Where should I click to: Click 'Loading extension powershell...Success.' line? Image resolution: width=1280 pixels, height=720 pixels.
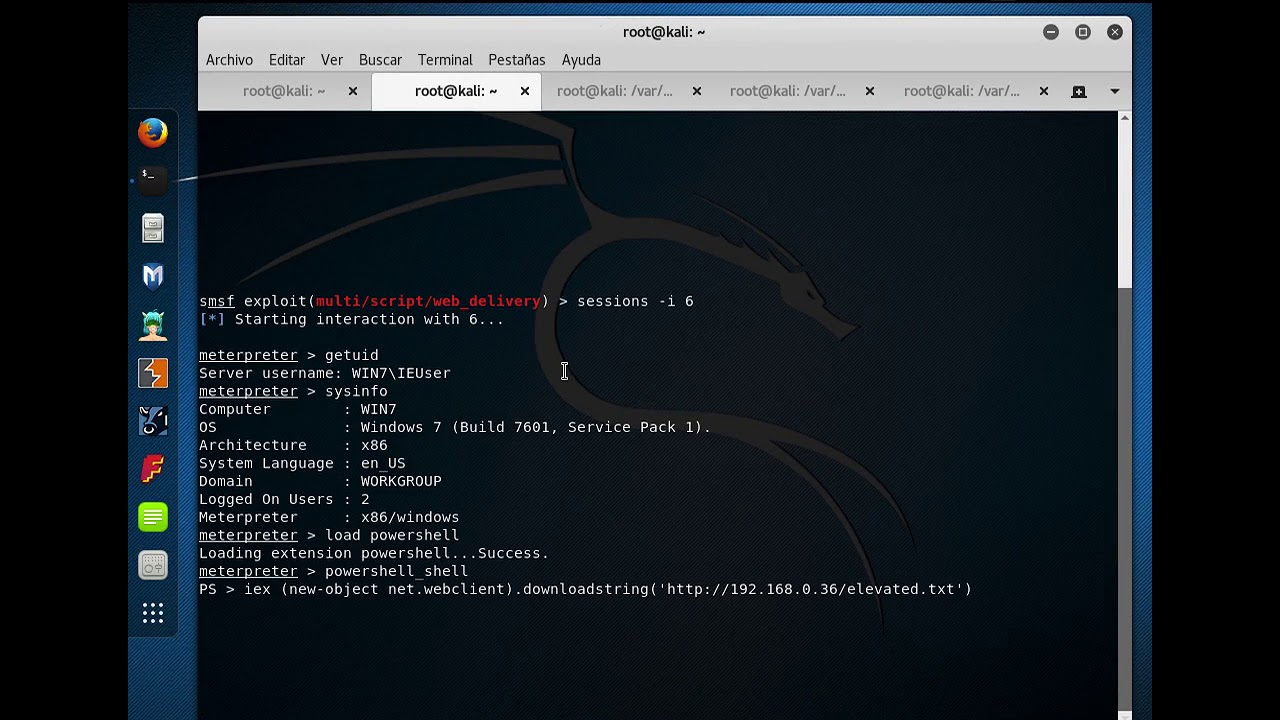tap(374, 553)
